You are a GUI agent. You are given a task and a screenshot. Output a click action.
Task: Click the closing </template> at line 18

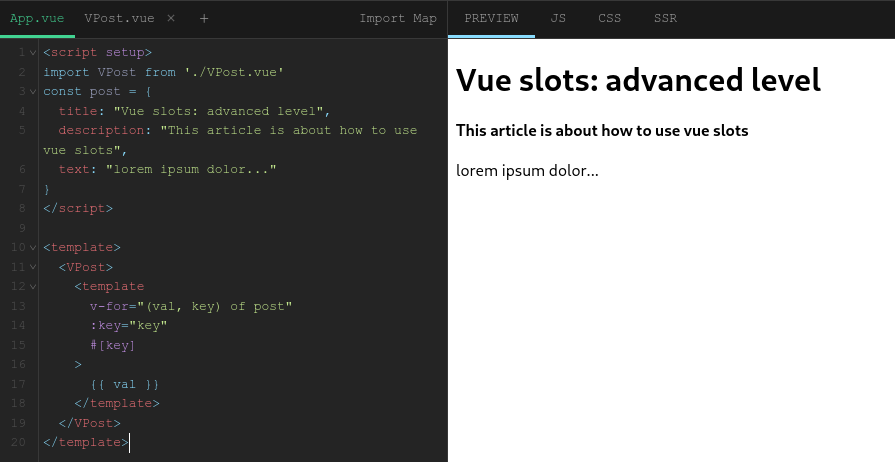(117, 403)
